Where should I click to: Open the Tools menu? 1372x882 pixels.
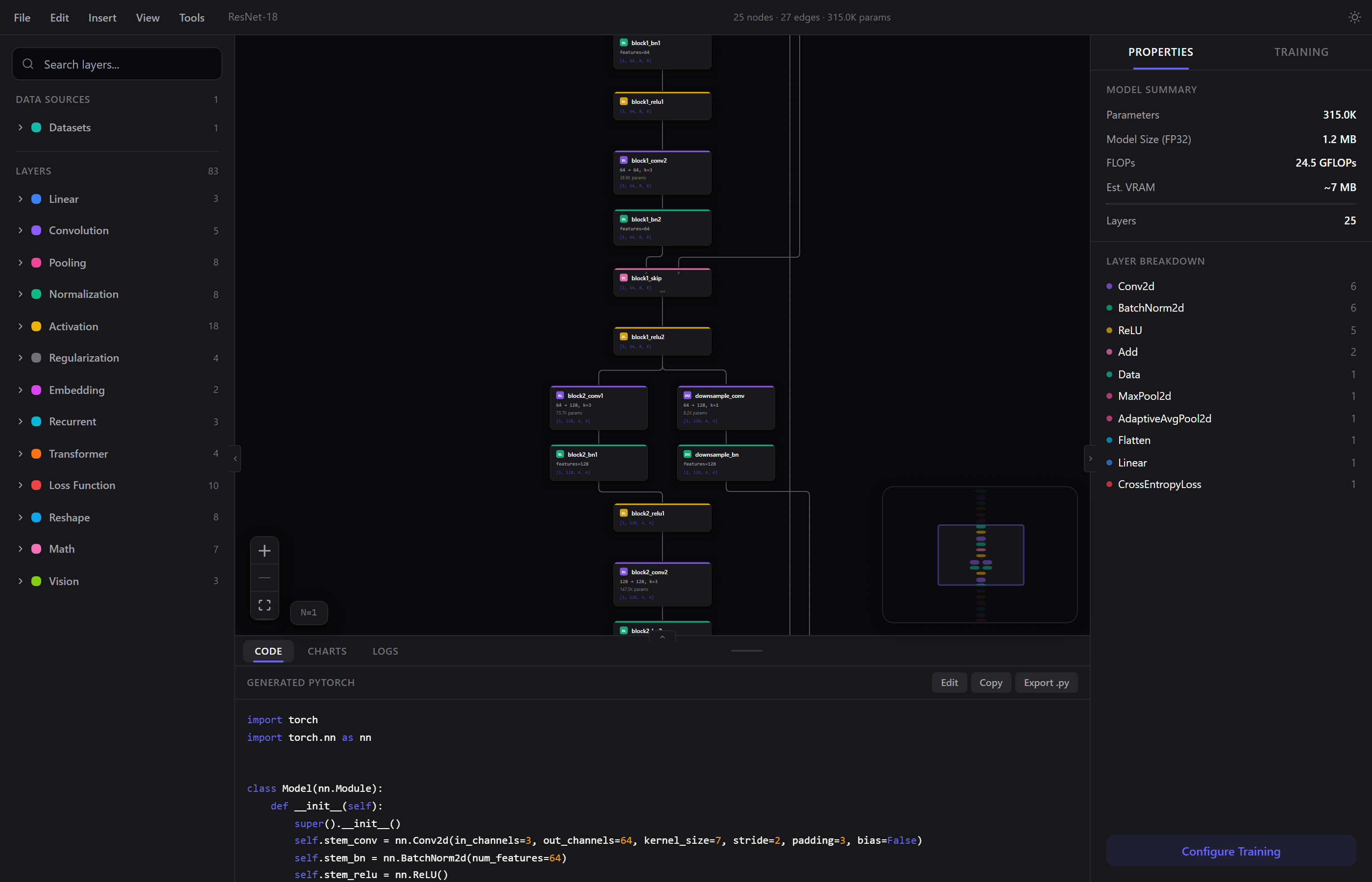pyautogui.click(x=191, y=17)
